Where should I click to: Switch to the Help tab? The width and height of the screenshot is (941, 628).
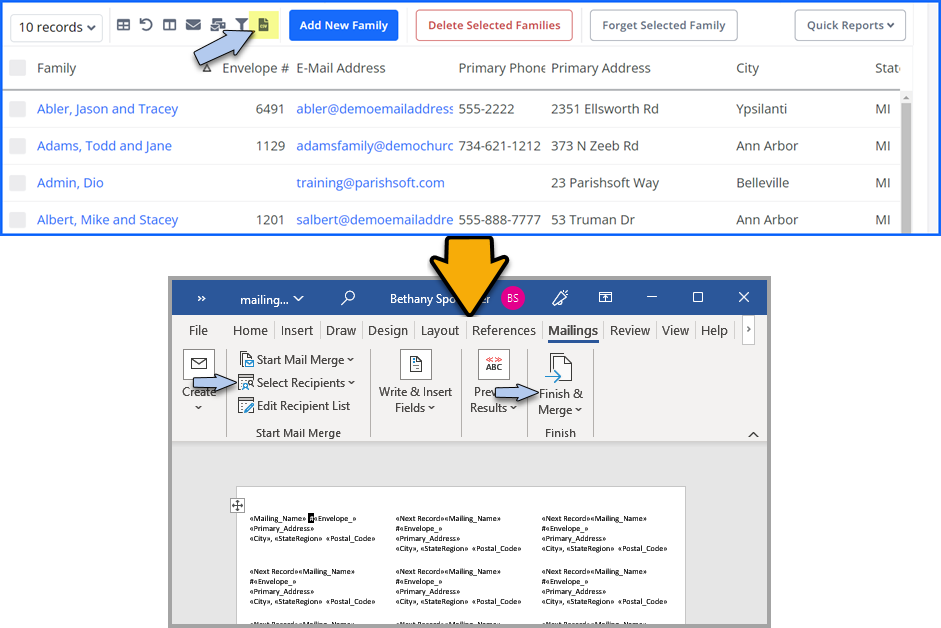pos(714,331)
